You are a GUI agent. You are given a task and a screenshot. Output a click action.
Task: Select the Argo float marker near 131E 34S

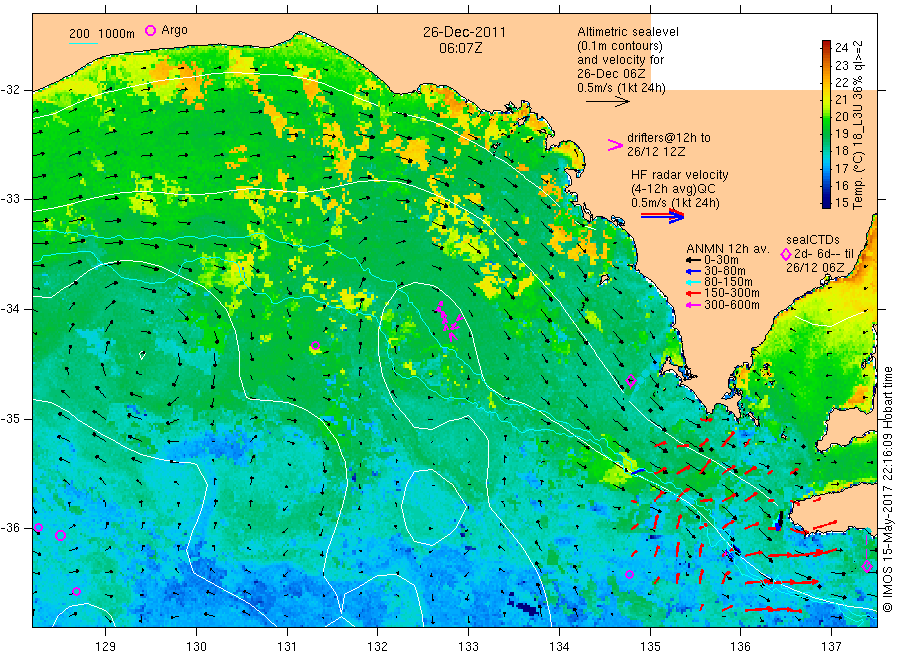pyautogui.click(x=315, y=345)
